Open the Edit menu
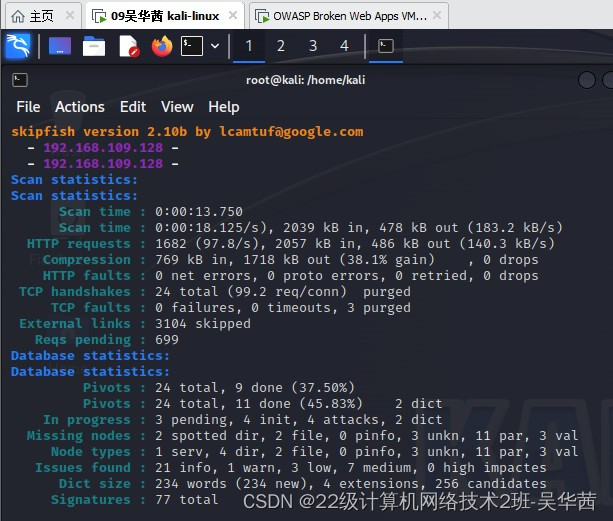This screenshot has width=613, height=521. [x=133, y=107]
